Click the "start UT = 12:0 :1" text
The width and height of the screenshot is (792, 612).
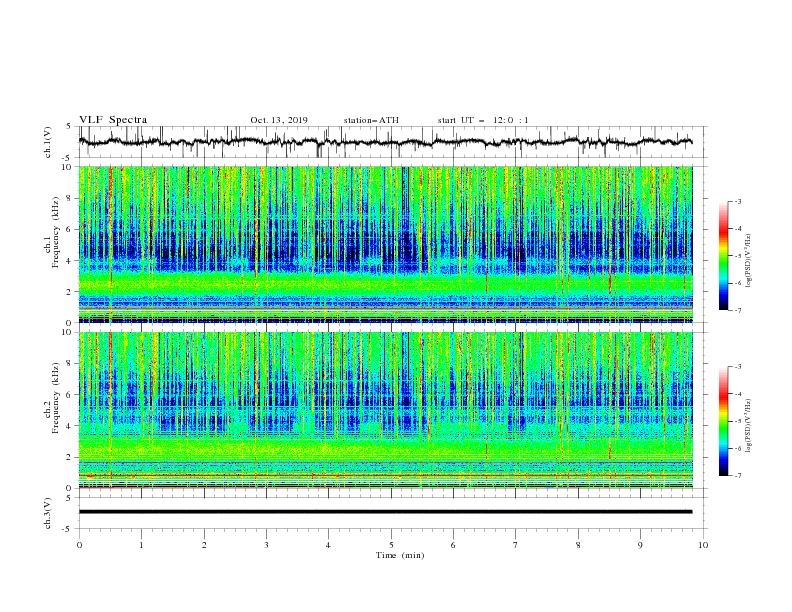(x=483, y=120)
